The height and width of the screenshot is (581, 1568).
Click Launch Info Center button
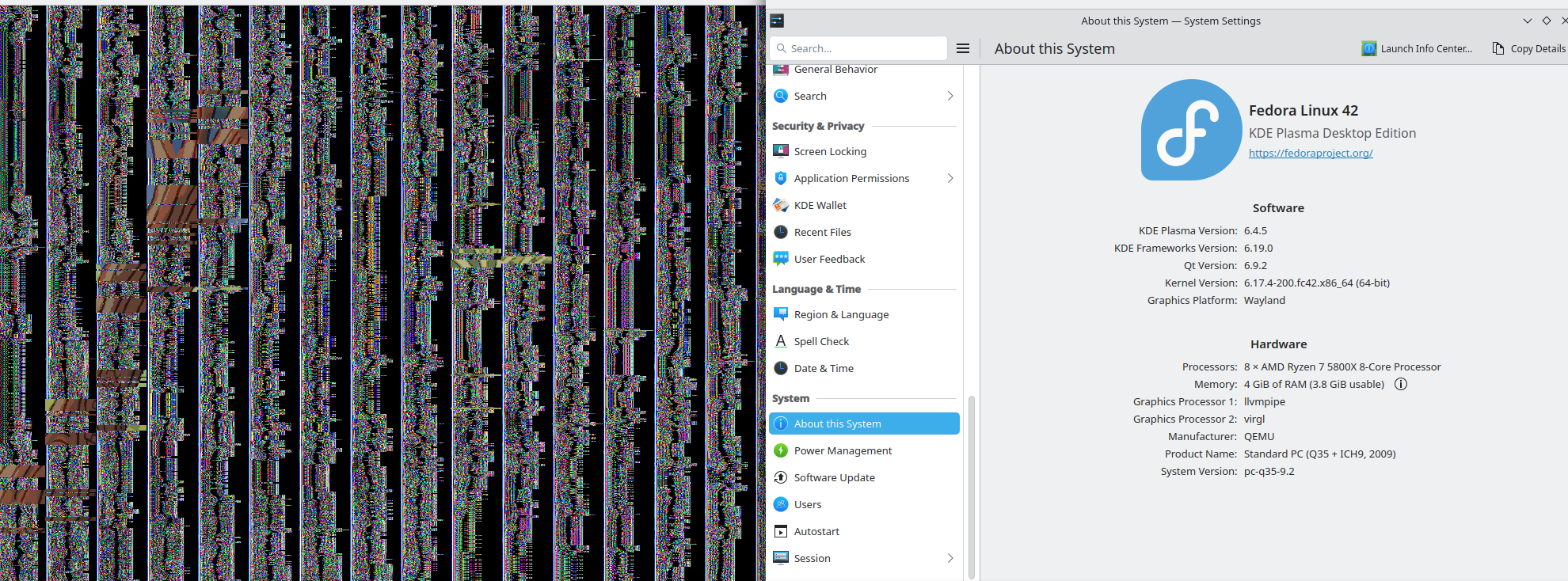click(1418, 48)
